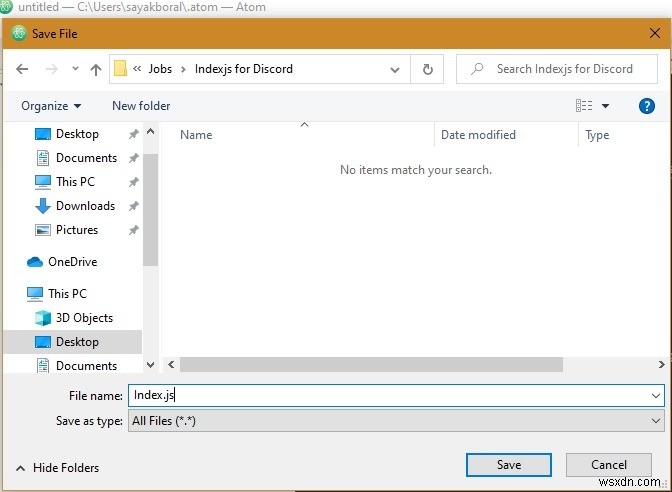Refresh the Indexjs for Discord folder
The height and width of the screenshot is (492, 672).
coord(427,69)
